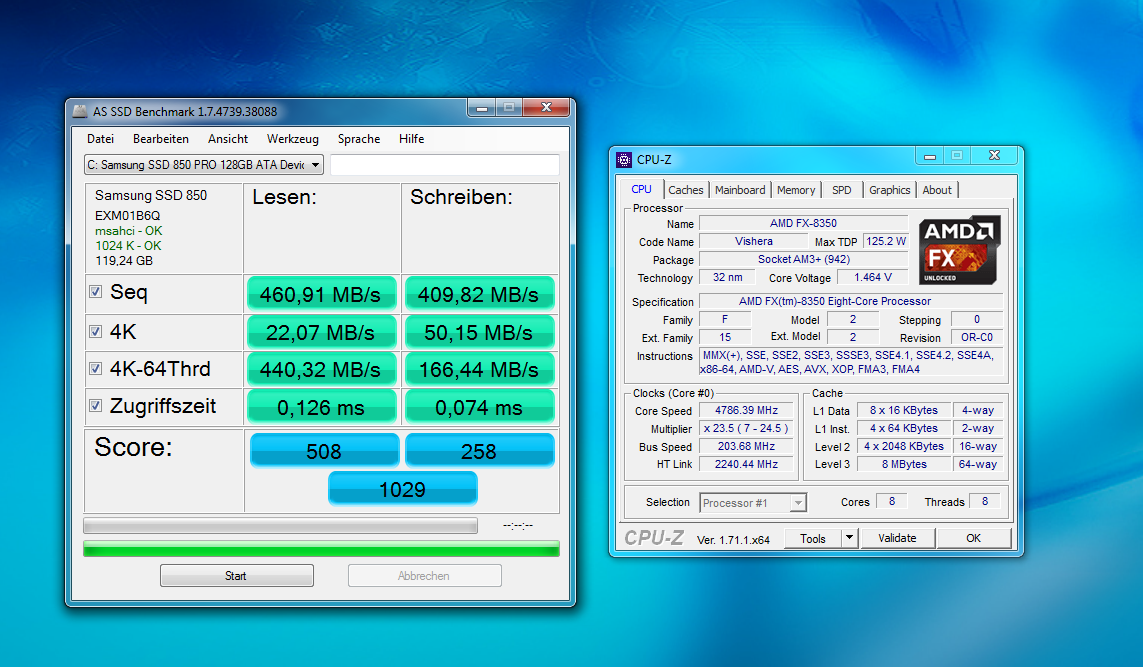Click the AS SSD Benchmark title bar icon

point(80,112)
